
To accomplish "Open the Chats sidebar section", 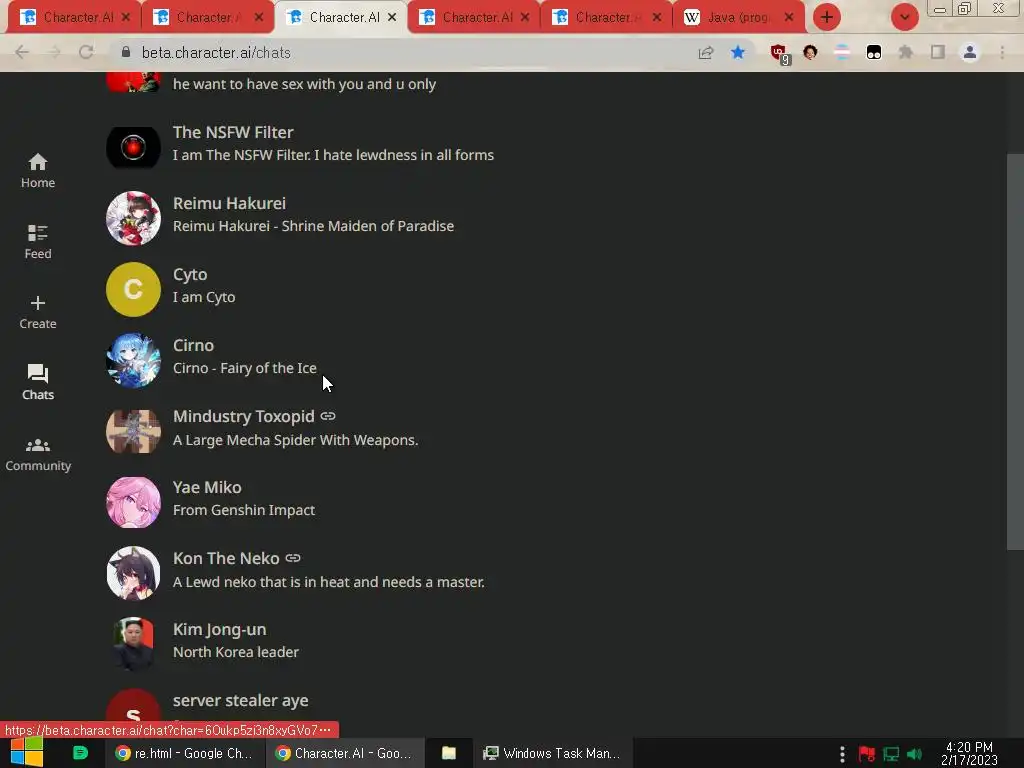I will click(x=38, y=382).
